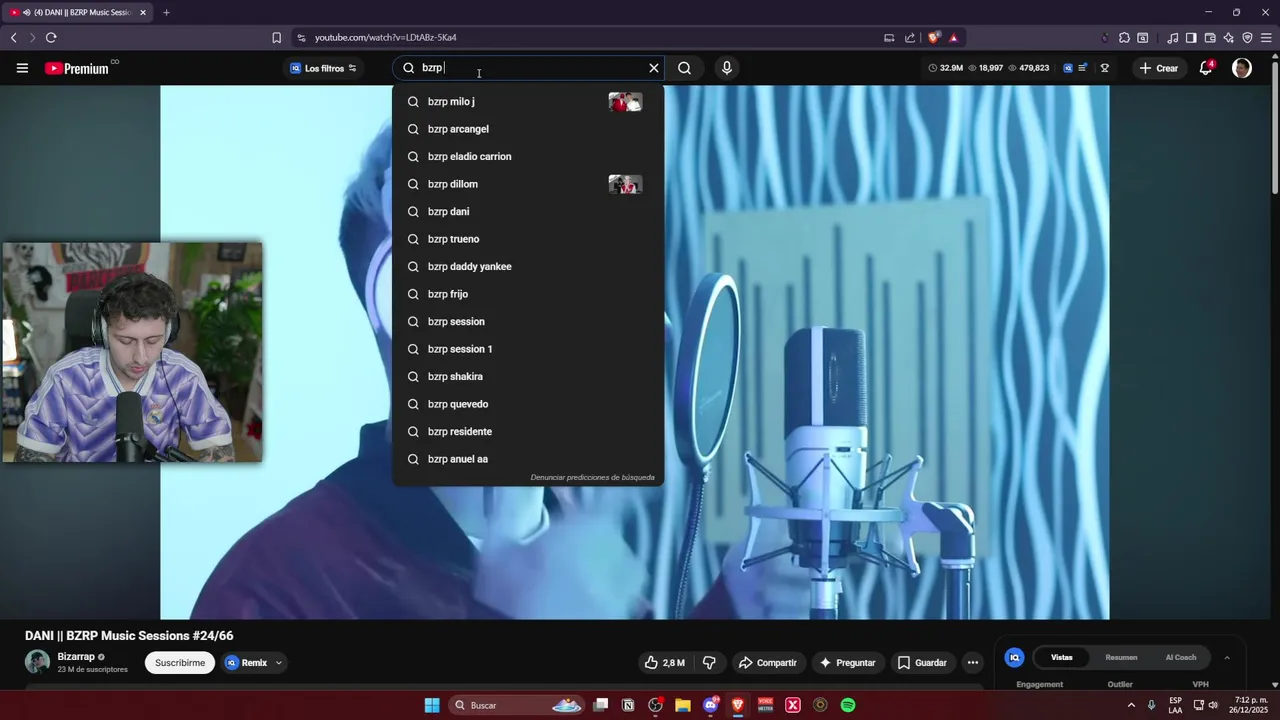
Task: Click the Preguntar button
Action: pos(847,663)
